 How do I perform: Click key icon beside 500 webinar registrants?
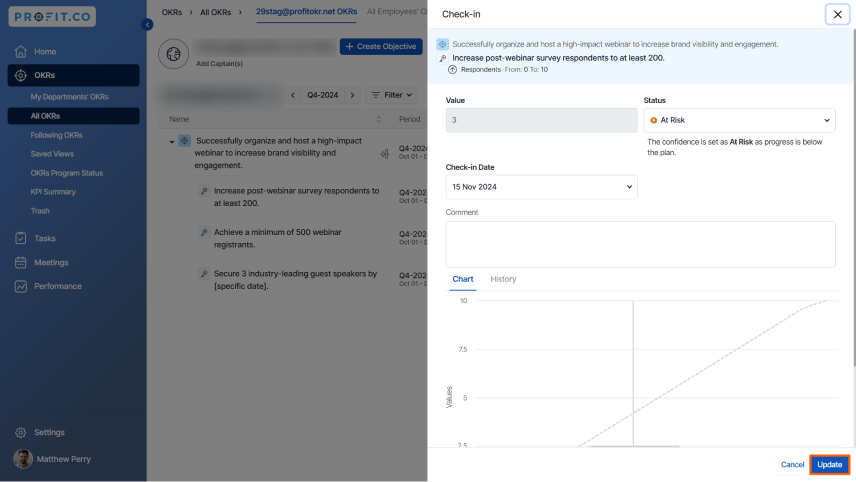point(204,232)
